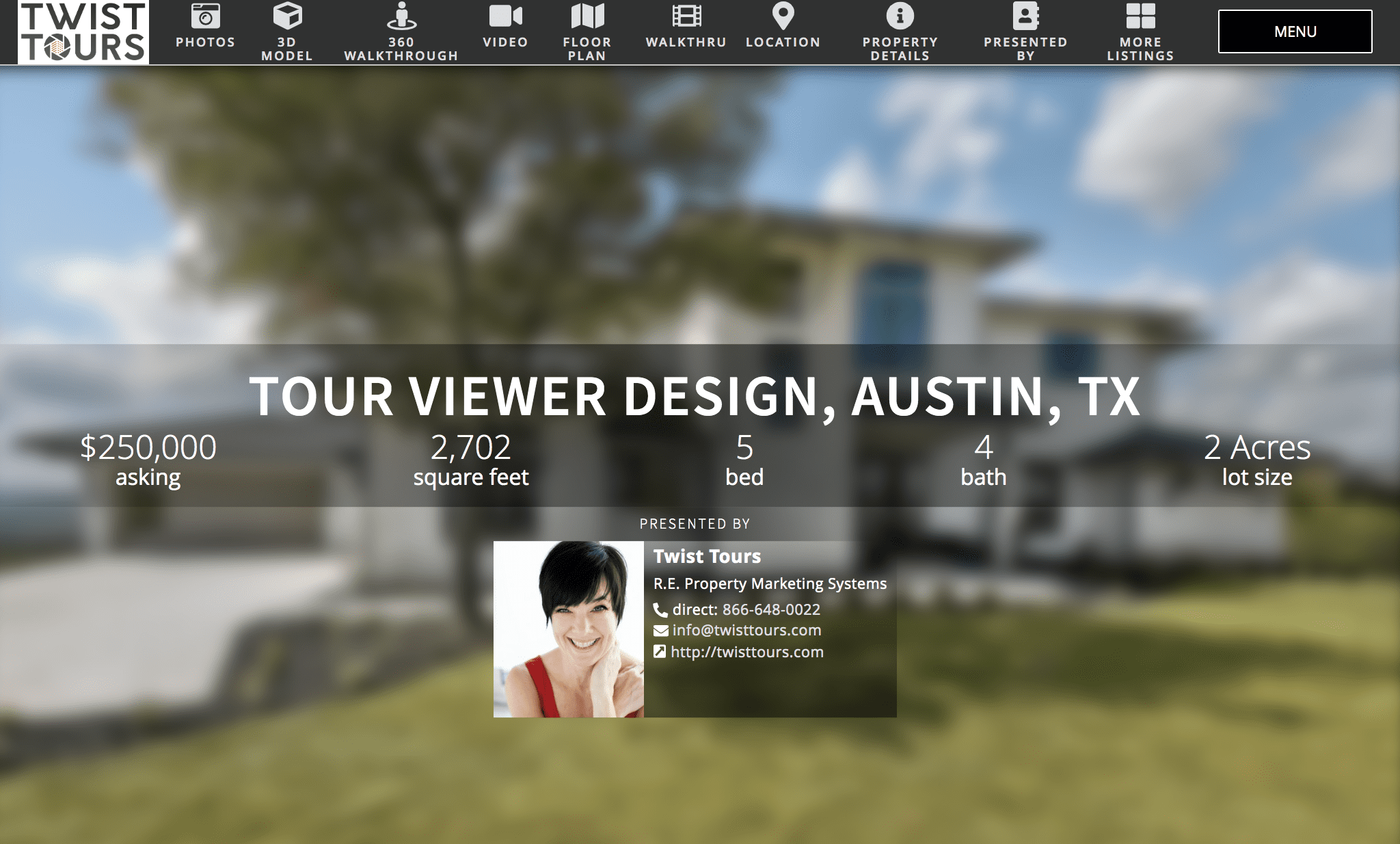Click the '2,702' square feet value
The image size is (1400, 844).
point(470,448)
